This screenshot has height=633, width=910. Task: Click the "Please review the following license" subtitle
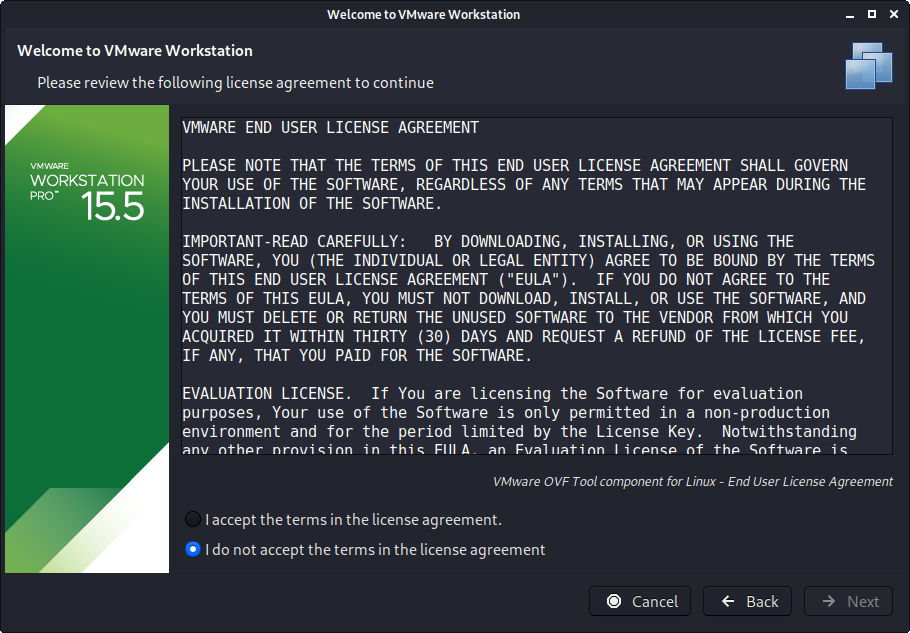235,83
